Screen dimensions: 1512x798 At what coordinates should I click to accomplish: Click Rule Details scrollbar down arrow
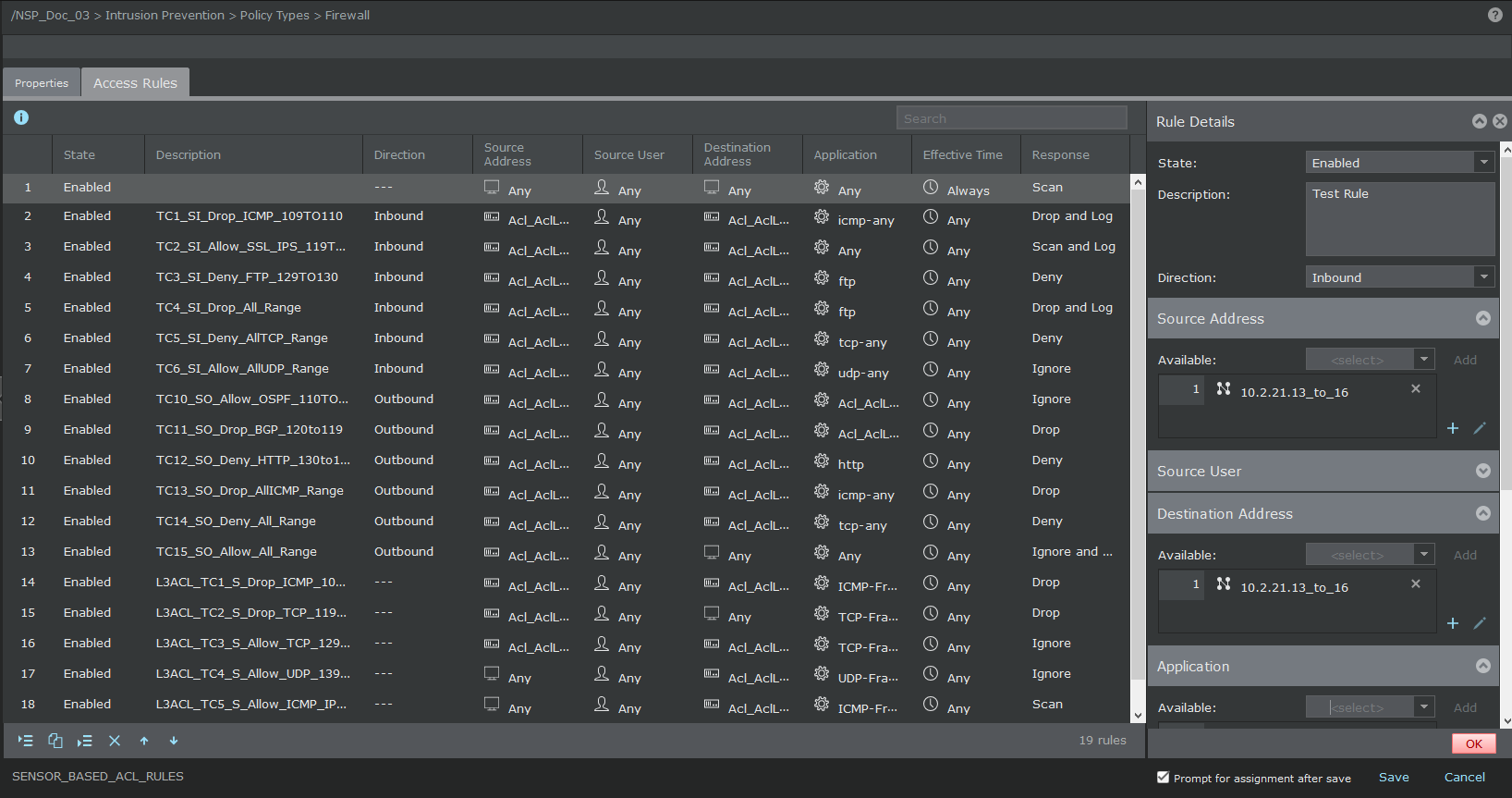click(x=1506, y=721)
